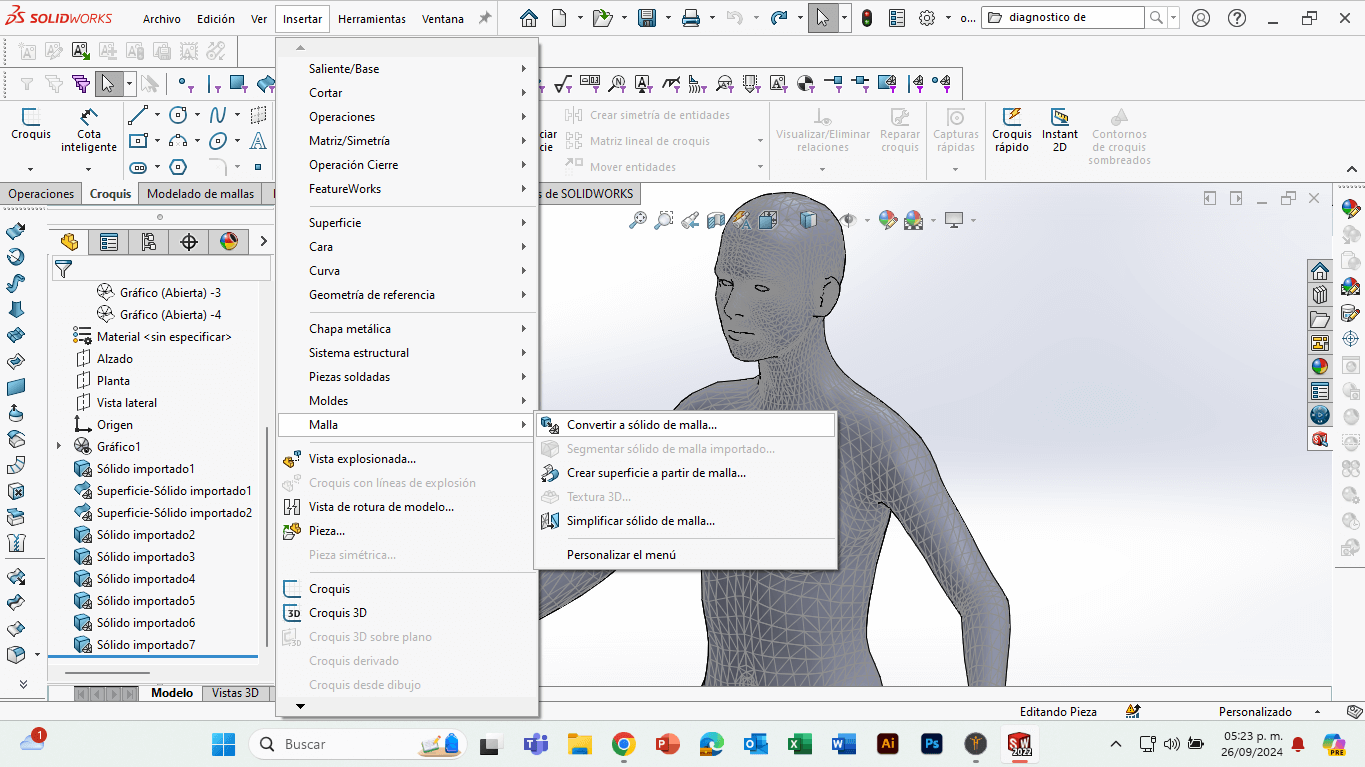1365x767 pixels.
Task: Toggle the filter vertices point icon
Action: click(185, 84)
